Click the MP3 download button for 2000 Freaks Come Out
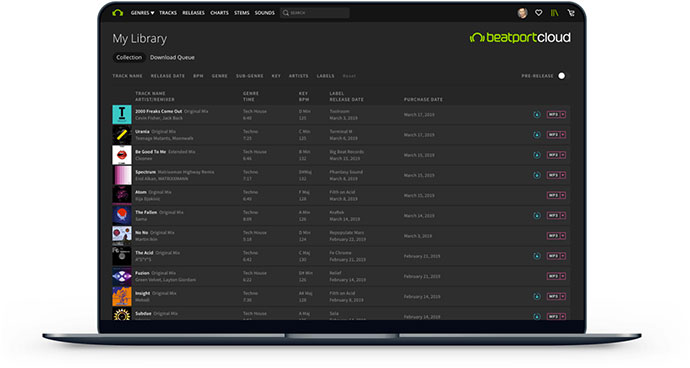This screenshot has width=690, height=368. click(x=553, y=114)
